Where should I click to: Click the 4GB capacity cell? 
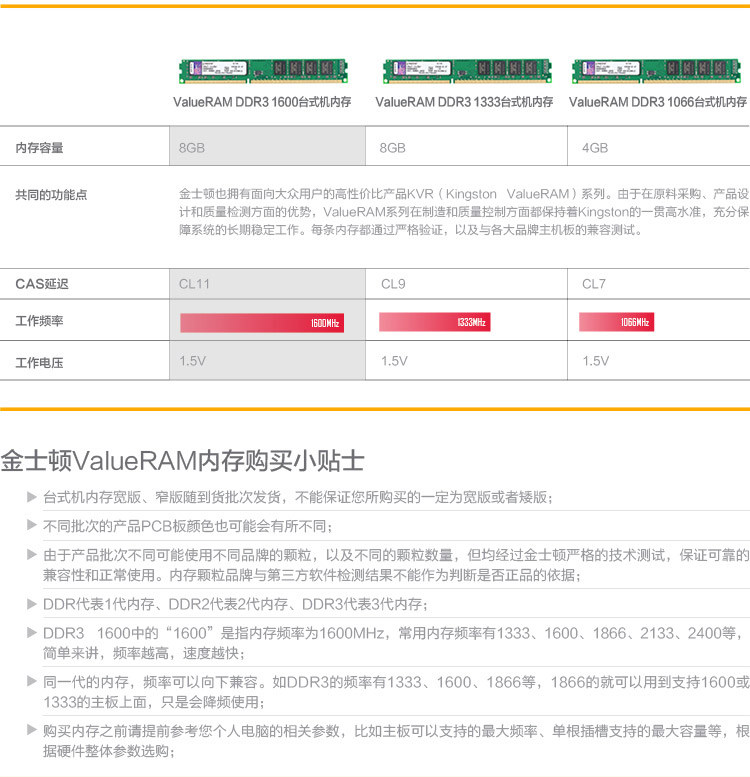(659, 146)
